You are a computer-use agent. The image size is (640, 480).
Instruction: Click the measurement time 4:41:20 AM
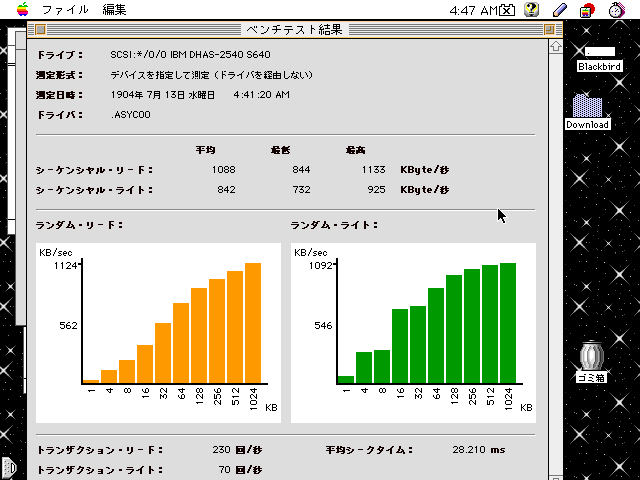pos(262,95)
